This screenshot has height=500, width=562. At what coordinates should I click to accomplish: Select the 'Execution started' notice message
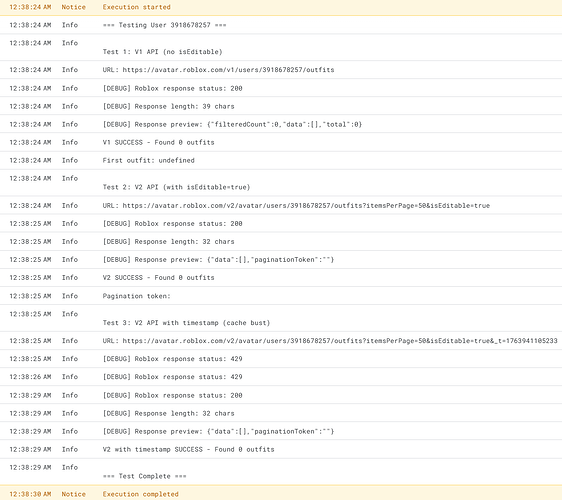pyautogui.click(x=137, y=7)
